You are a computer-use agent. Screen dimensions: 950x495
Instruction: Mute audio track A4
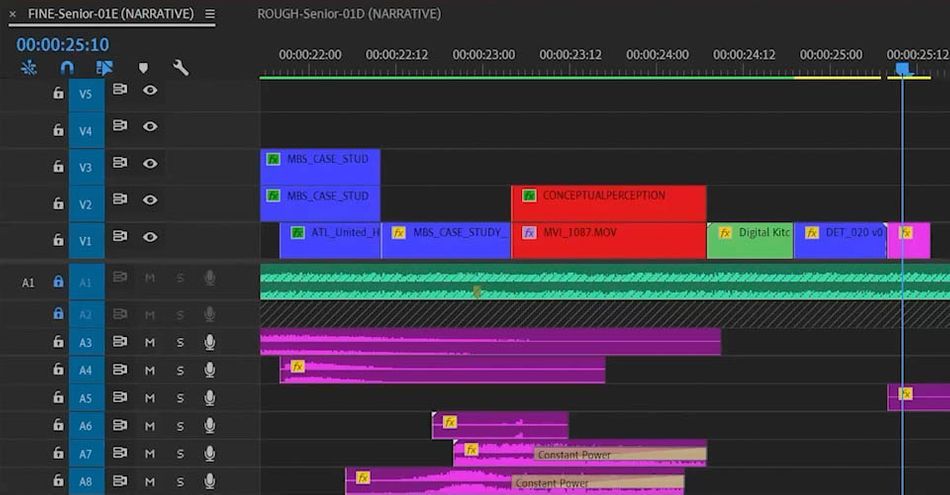coord(150,370)
